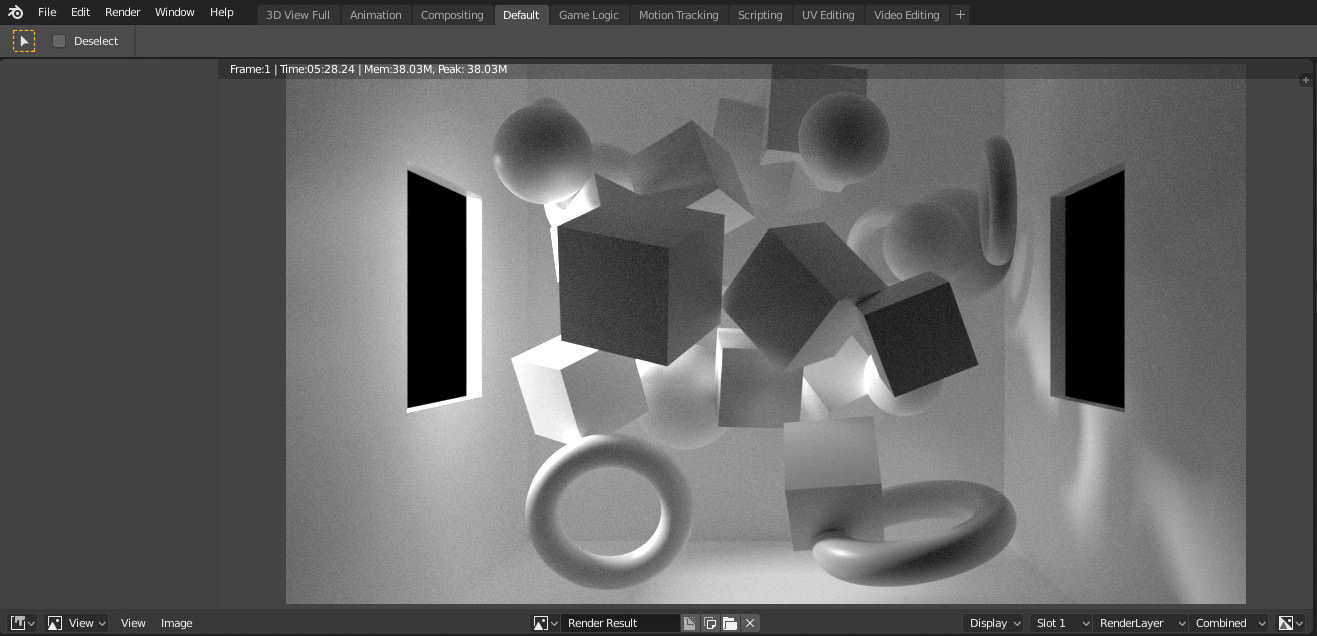Open the Slot 1 dropdown
Viewport: 1317px width, 636px height.
tap(1058, 622)
